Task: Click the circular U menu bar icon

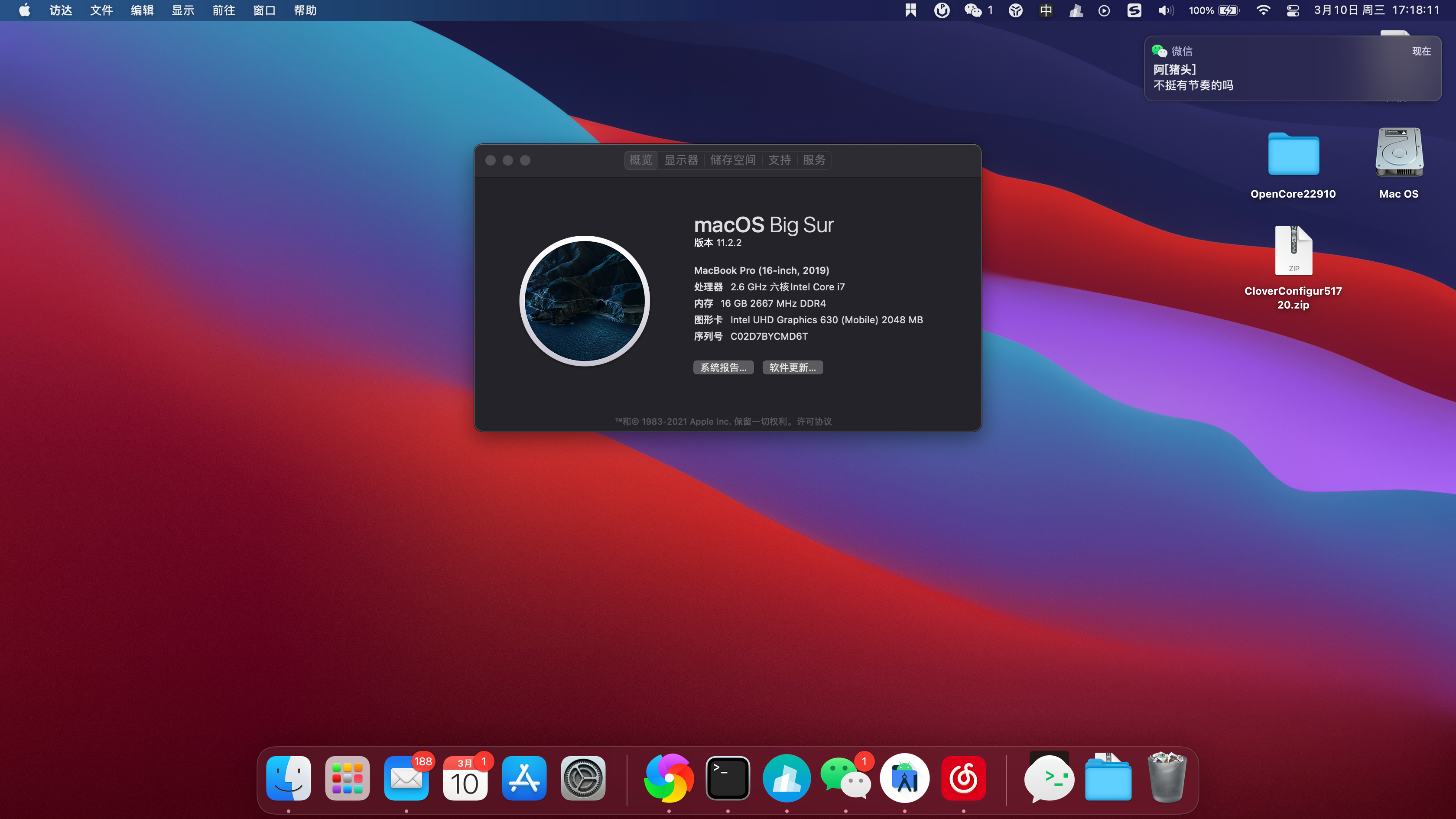Action: point(942,10)
